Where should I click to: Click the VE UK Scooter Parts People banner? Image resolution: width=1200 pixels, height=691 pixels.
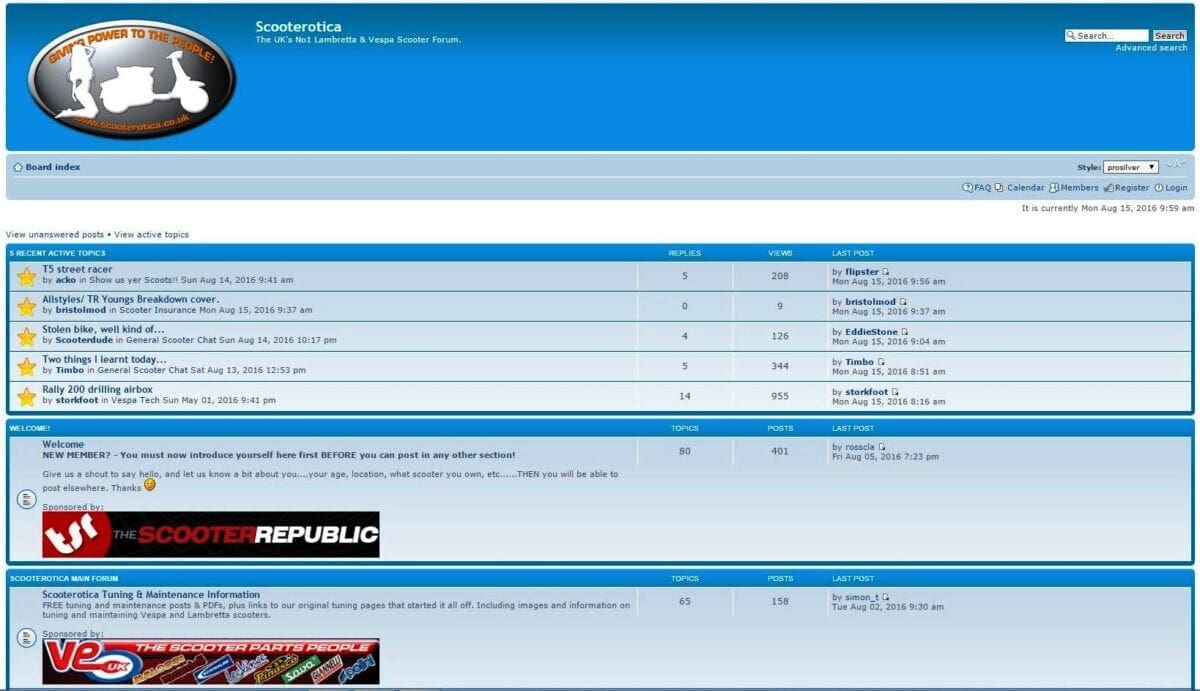click(x=211, y=662)
